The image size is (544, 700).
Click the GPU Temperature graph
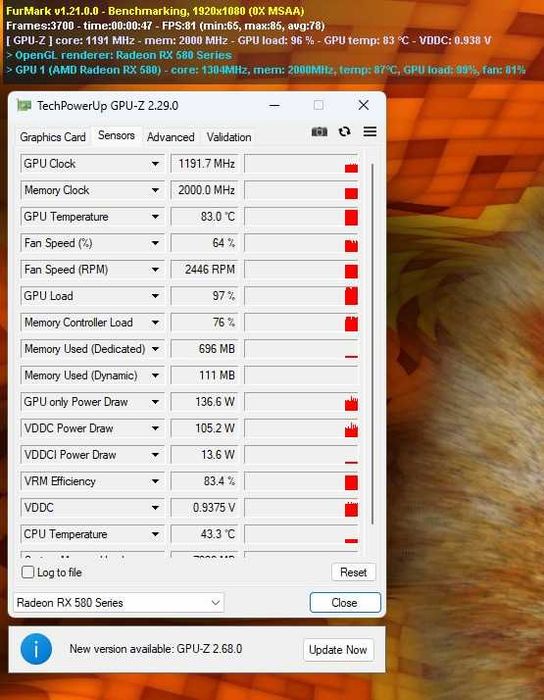pos(302,217)
